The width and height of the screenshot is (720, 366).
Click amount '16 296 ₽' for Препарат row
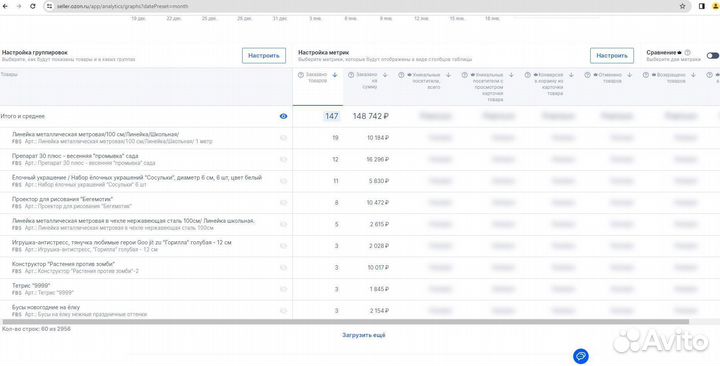(378, 159)
